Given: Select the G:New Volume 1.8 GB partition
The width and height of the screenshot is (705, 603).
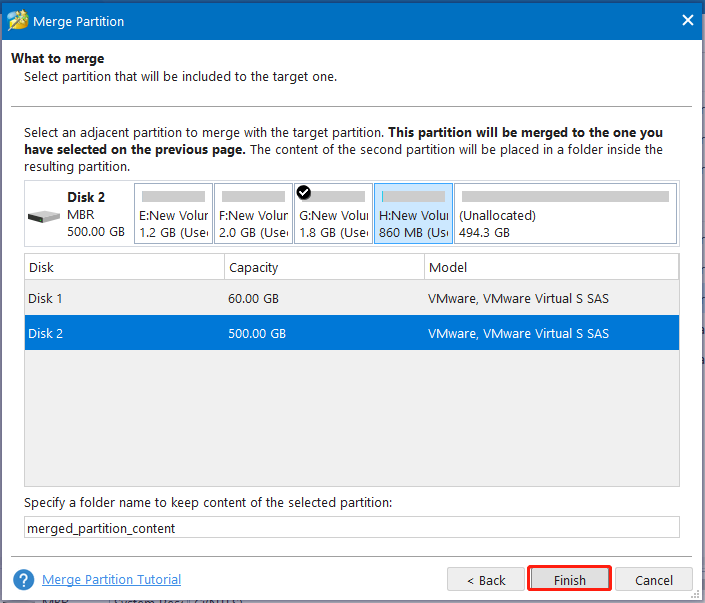Looking at the screenshot, I should (x=334, y=214).
